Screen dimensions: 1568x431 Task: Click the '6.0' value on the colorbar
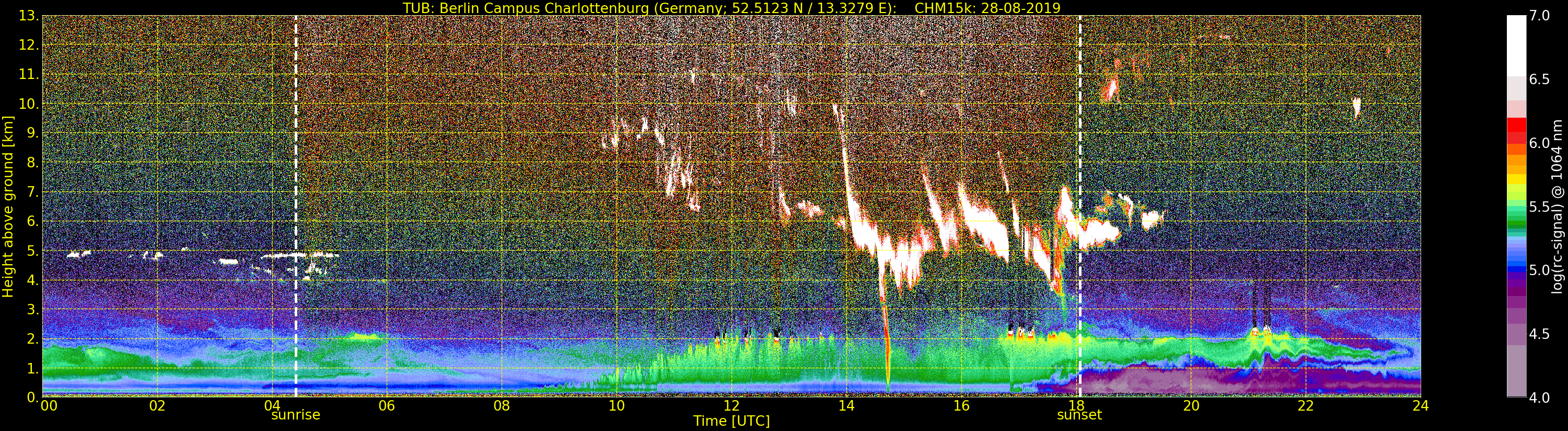pos(1539,143)
